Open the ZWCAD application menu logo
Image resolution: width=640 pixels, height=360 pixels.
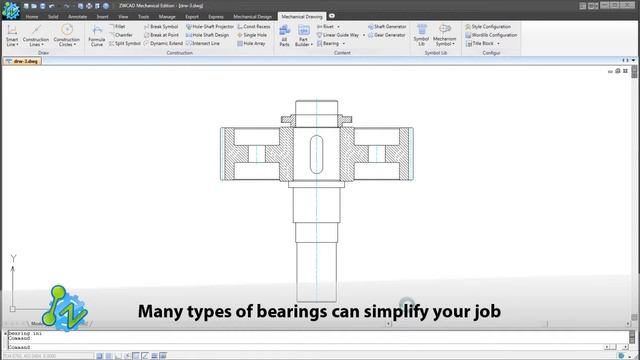pos(11,10)
